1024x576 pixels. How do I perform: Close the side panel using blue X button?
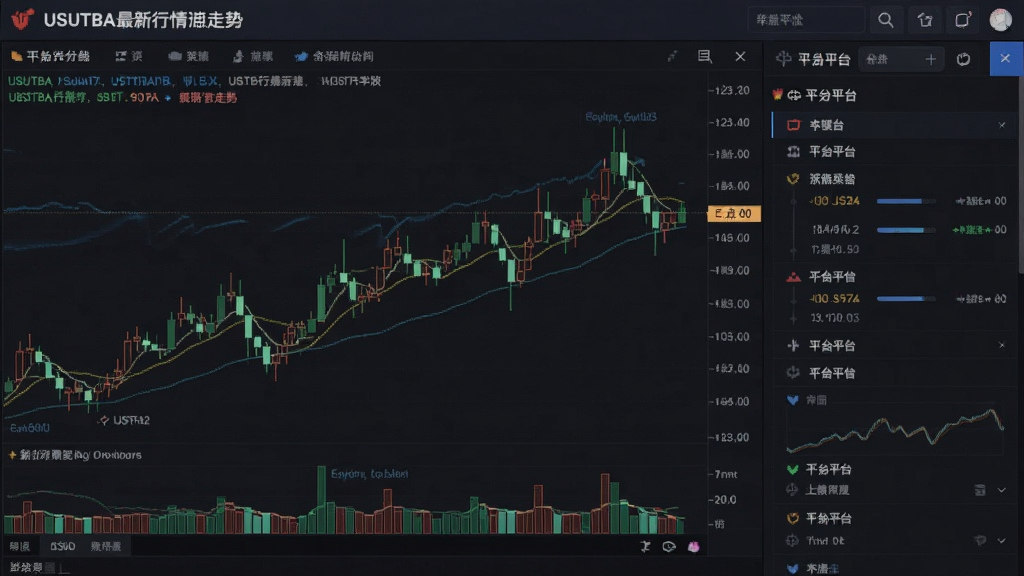click(x=1006, y=59)
